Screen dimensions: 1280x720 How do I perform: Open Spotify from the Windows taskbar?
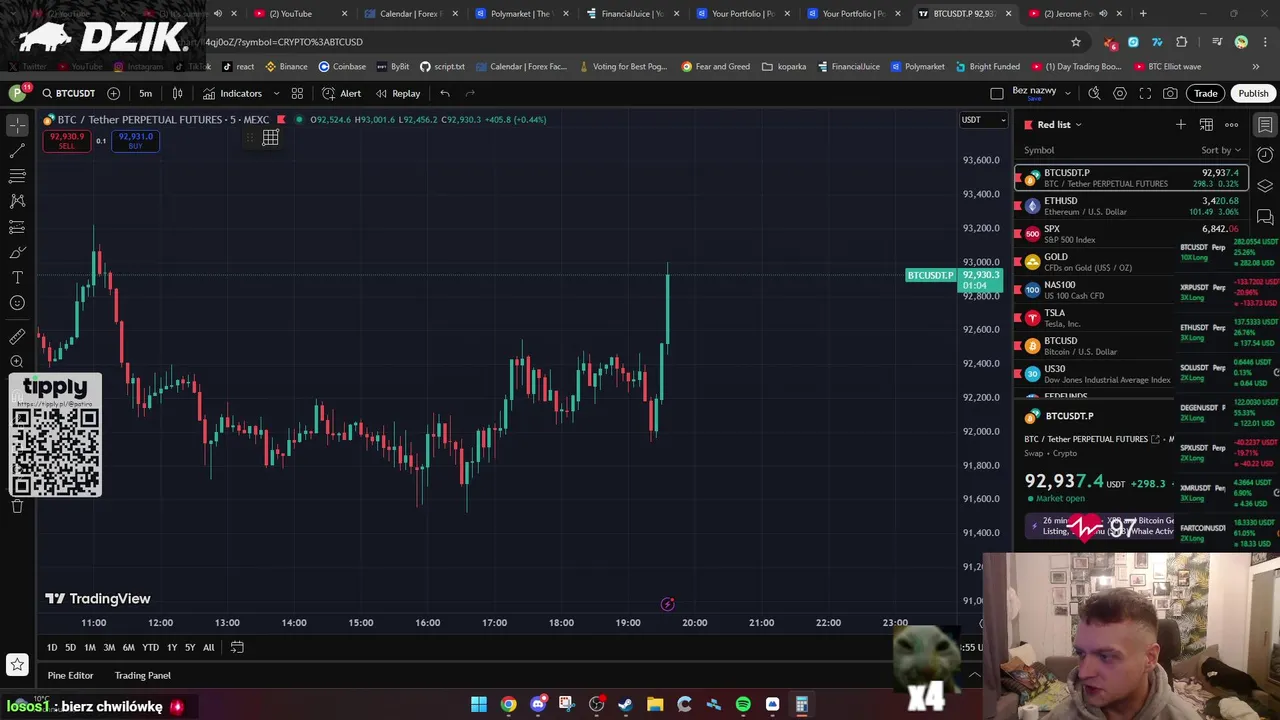[743, 705]
